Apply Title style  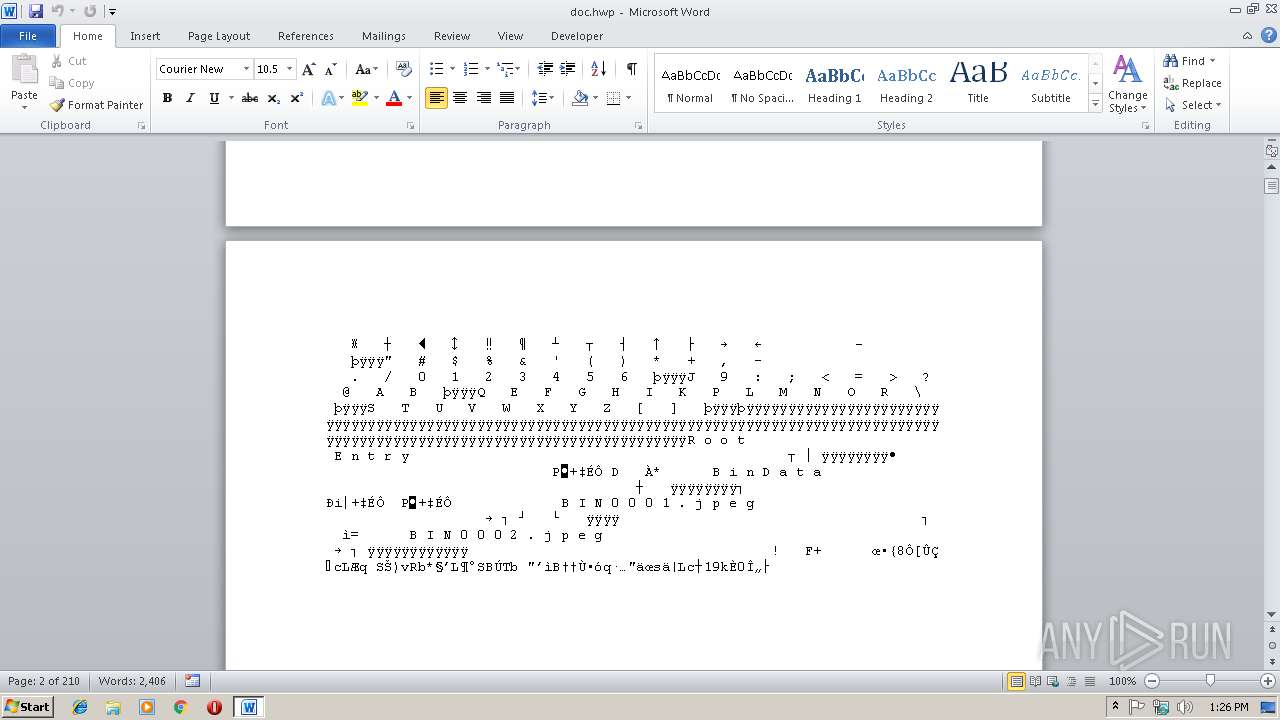978,84
